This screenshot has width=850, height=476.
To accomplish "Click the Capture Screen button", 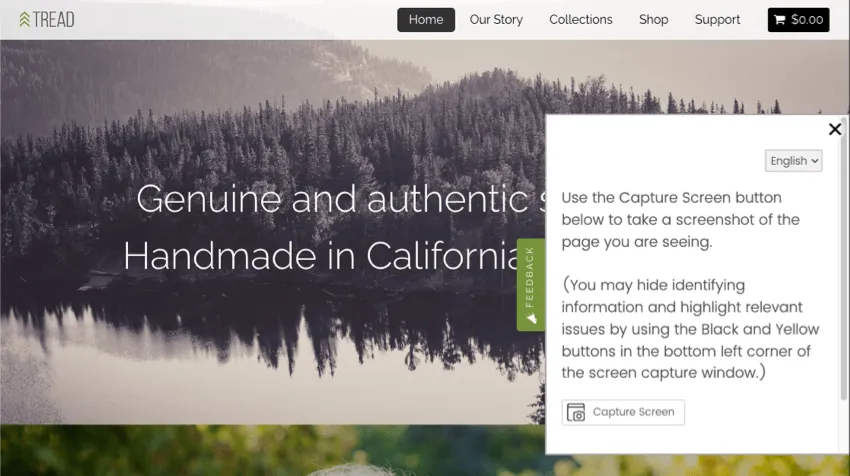I will coord(623,413).
